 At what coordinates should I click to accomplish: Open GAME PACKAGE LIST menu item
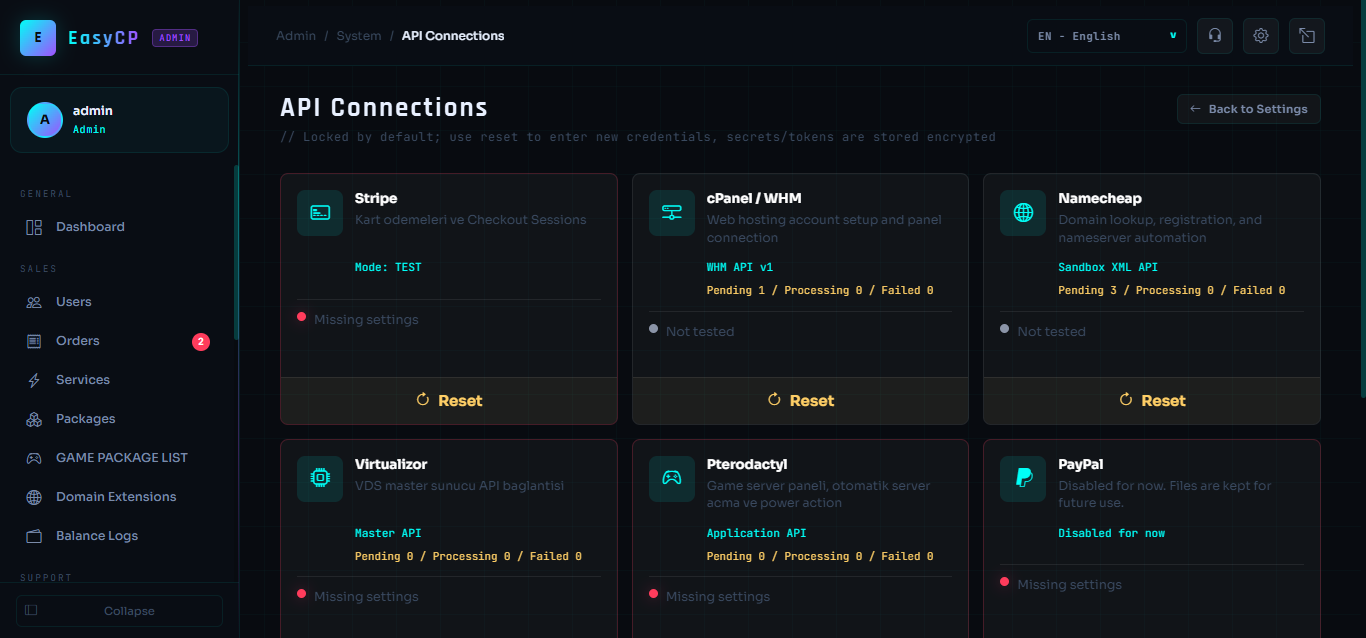click(119, 458)
